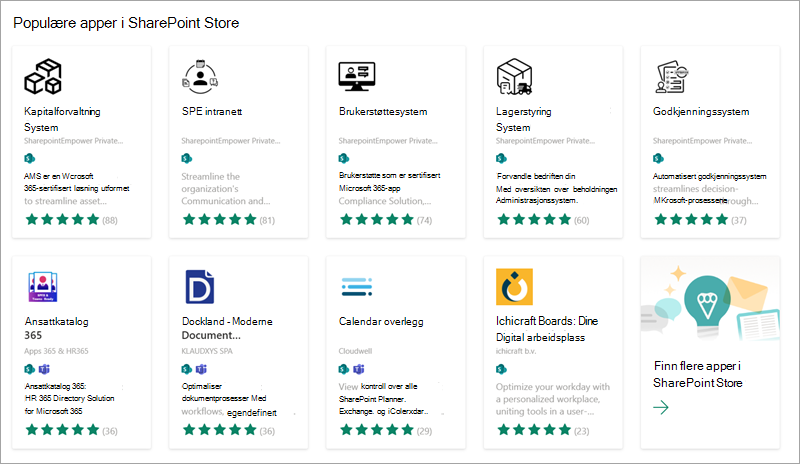800x464 pixels.
Task: Click the SPE intranett person-circle icon
Action: coord(200,77)
